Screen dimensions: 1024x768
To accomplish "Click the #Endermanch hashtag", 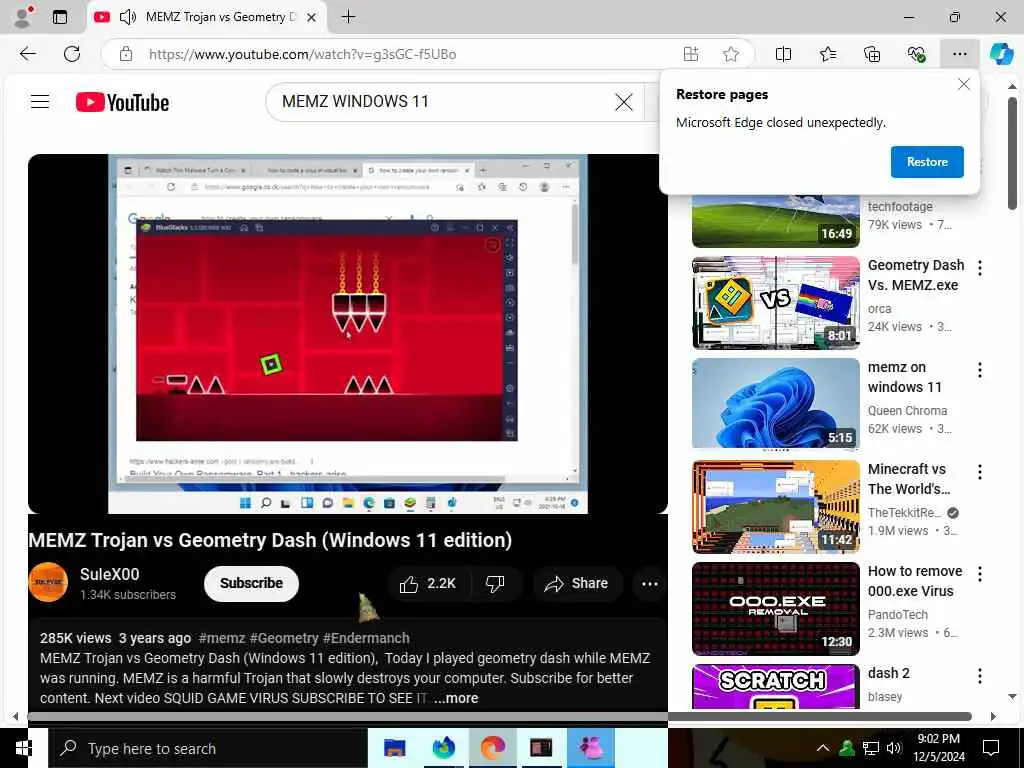I will [x=366, y=638].
